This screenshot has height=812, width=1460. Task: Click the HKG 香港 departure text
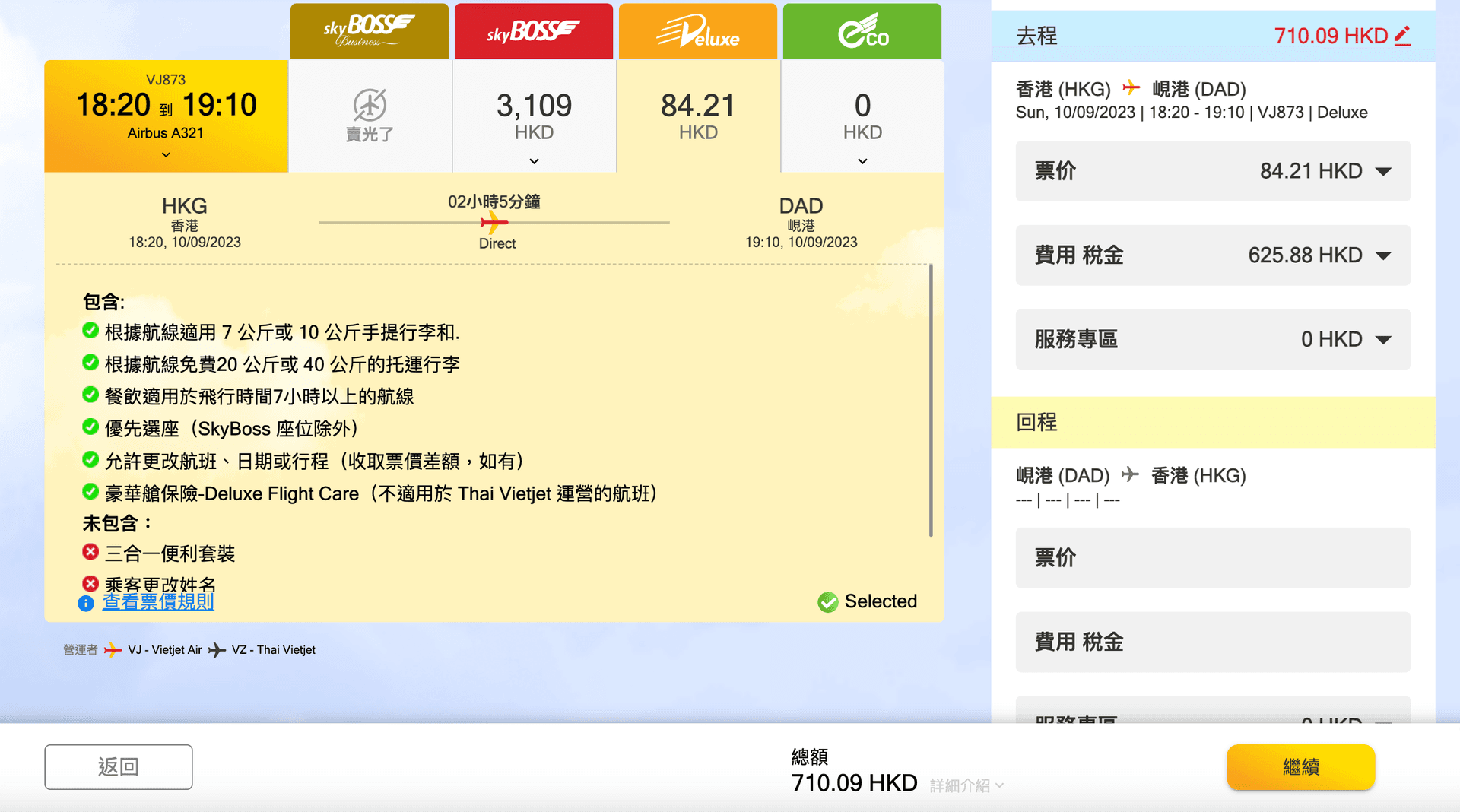pos(185,214)
